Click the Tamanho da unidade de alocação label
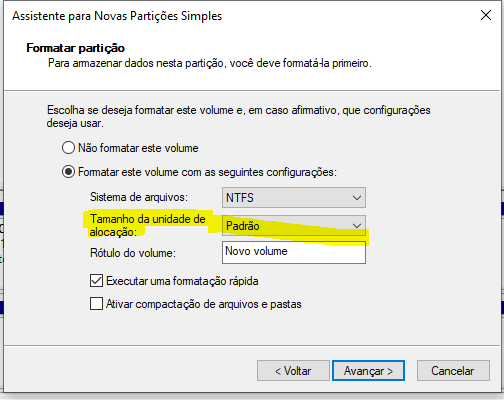This screenshot has height=400, width=504. tap(148, 225)
